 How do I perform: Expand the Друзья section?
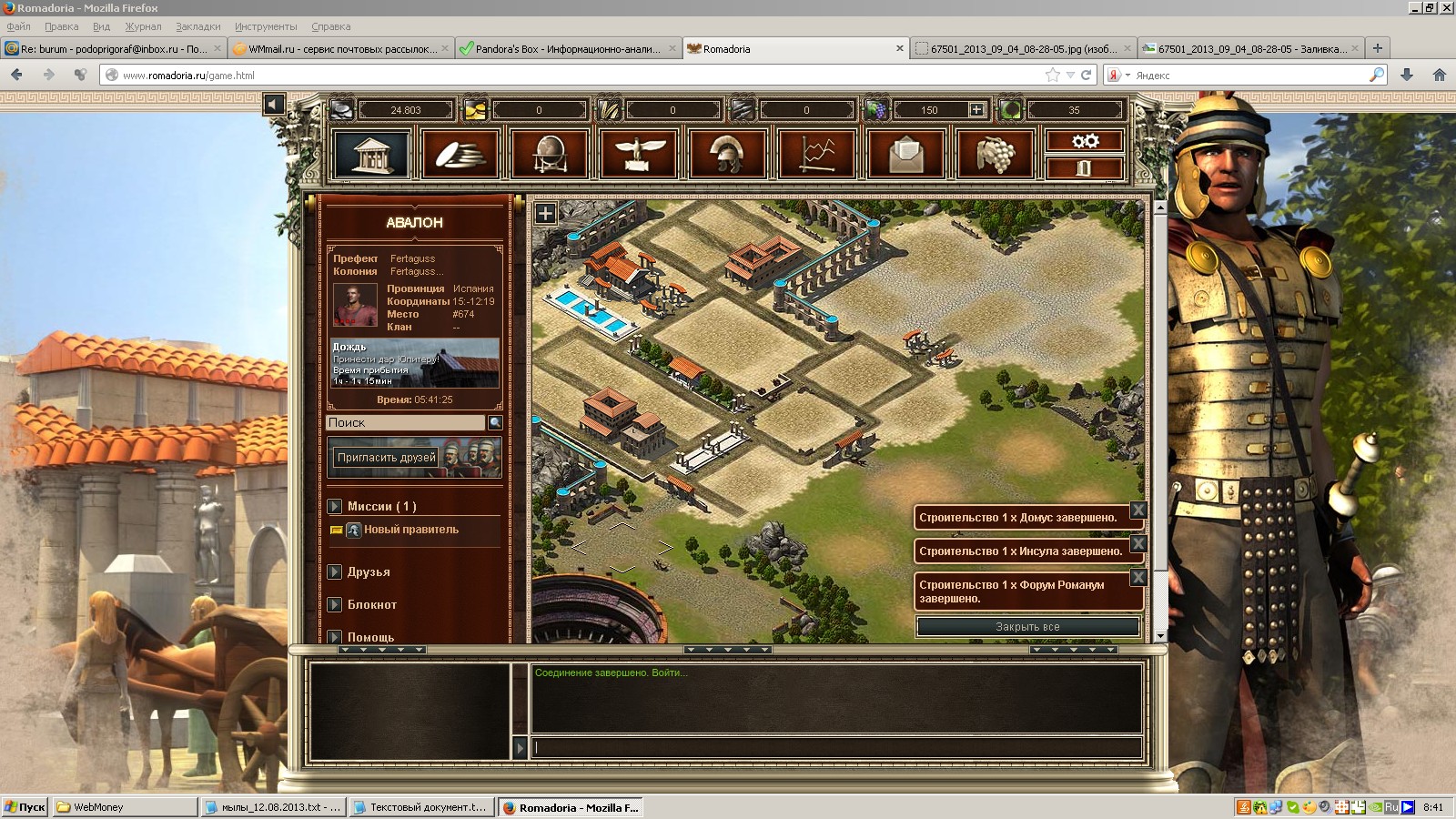335,571
